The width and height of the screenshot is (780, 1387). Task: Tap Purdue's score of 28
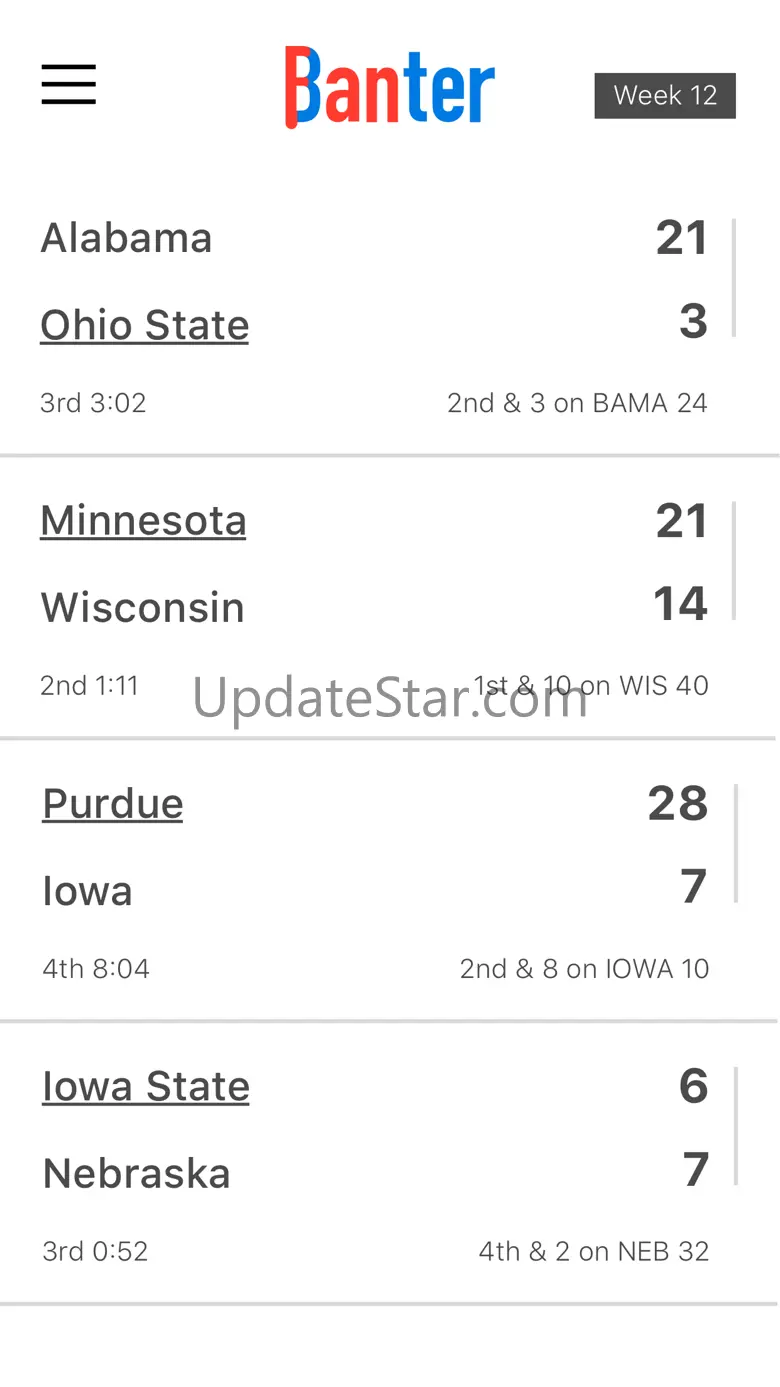click(678, 804)
